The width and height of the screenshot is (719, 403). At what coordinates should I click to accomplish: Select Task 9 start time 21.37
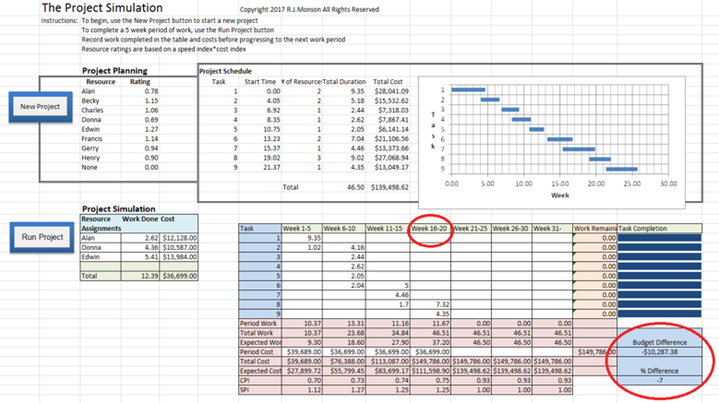271,167
